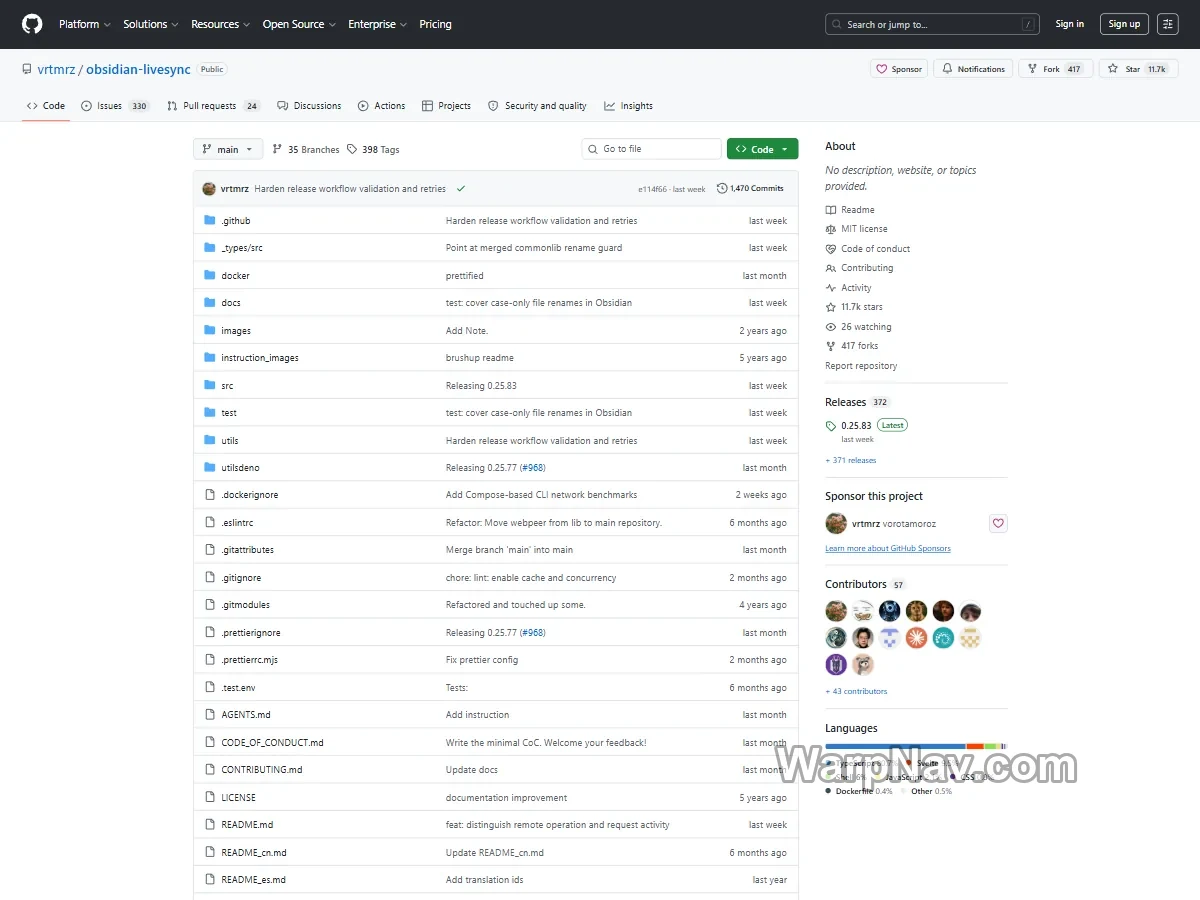The height and width of the screenshot is (900, 1200).
Task: Click folder icon beside src
Action: (210, 385)
